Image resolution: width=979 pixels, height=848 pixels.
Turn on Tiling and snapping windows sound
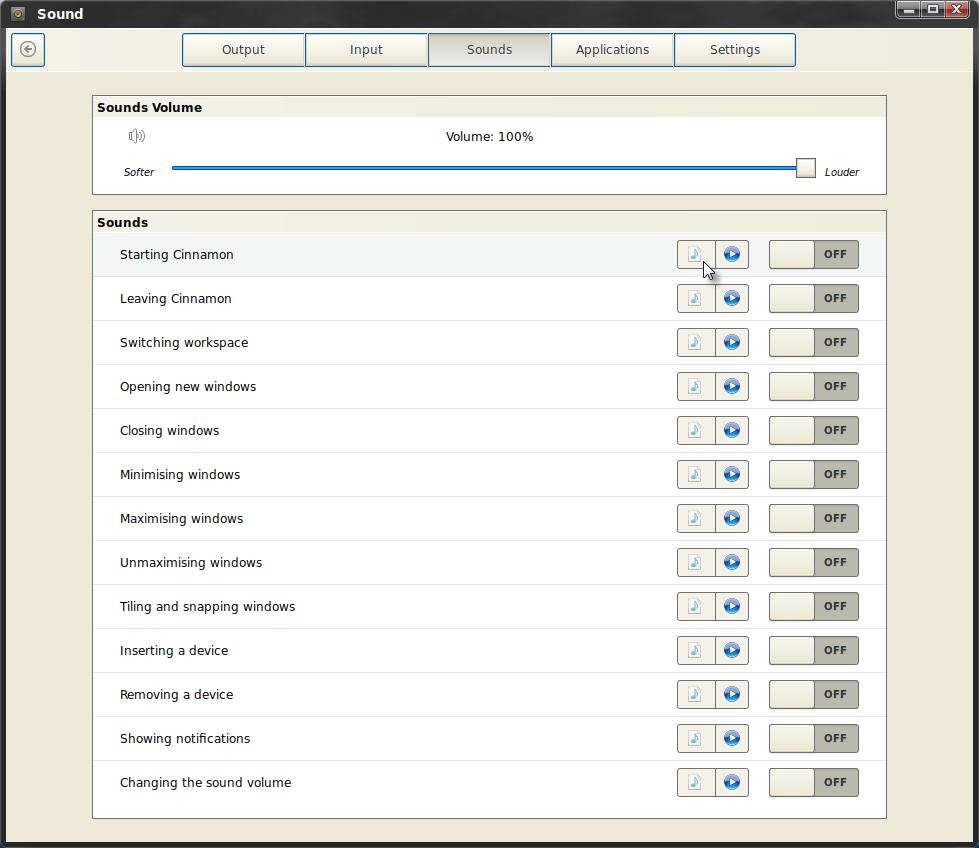pos(813,606)
